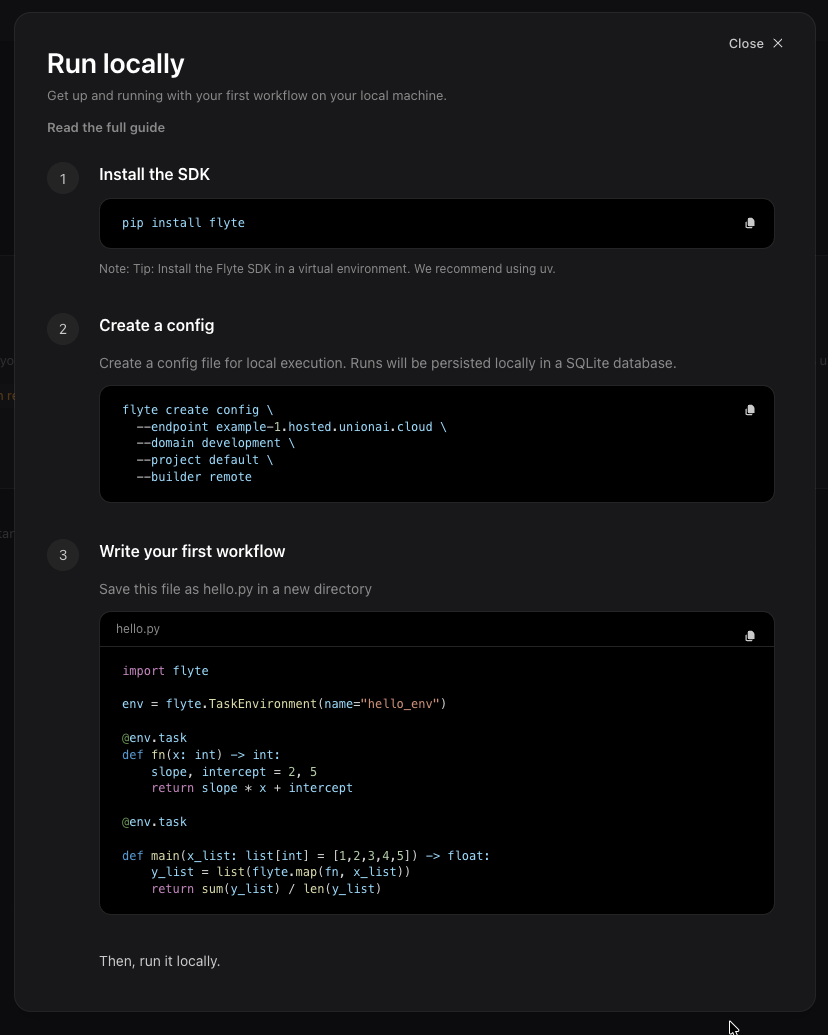Click the def fn(x: int) line

[201, 754]
